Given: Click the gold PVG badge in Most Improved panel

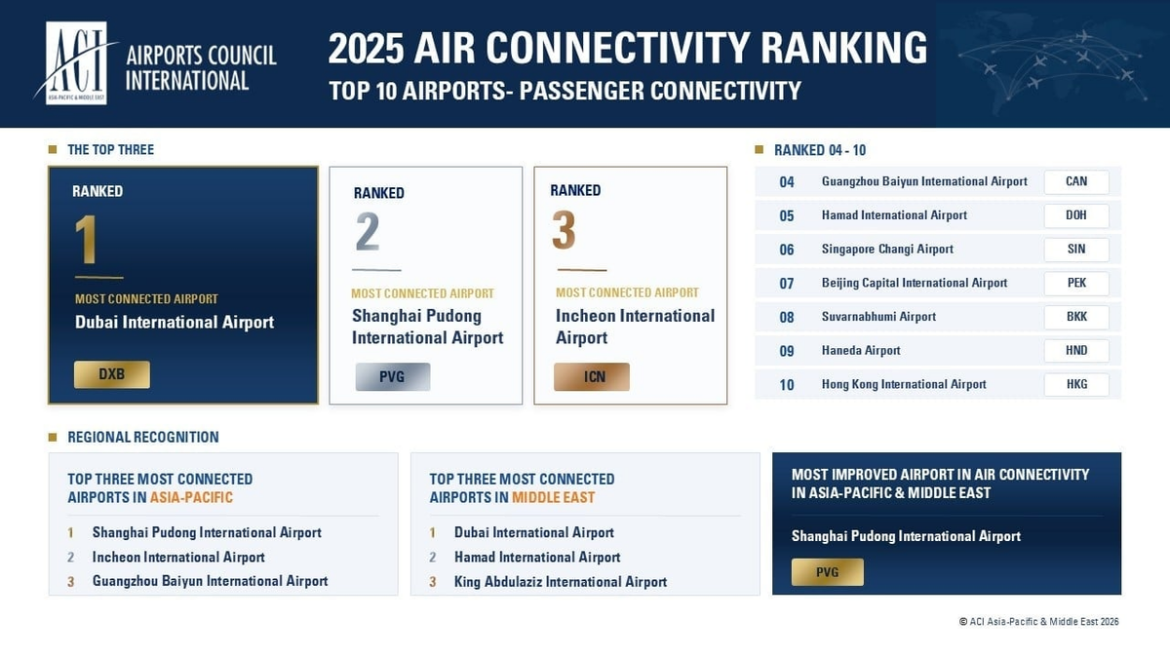Looking at the screenshot, I should click(x=828, y=572).
